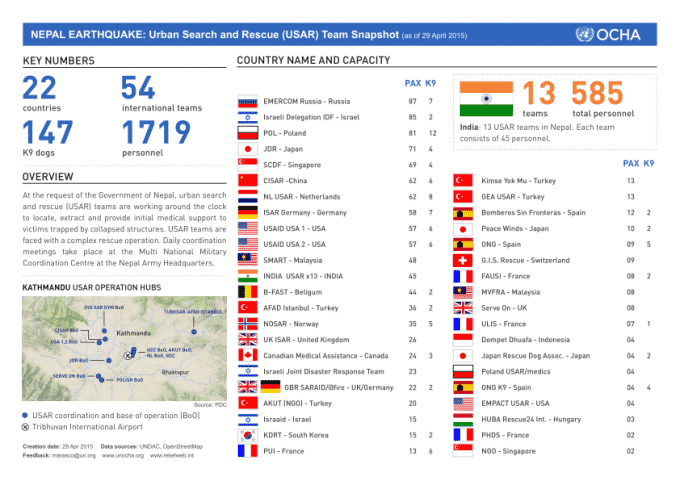Click the Germany flag next to ISAR Germany
This screenshot has width=680, height=481.
click(x=248, y=213)
